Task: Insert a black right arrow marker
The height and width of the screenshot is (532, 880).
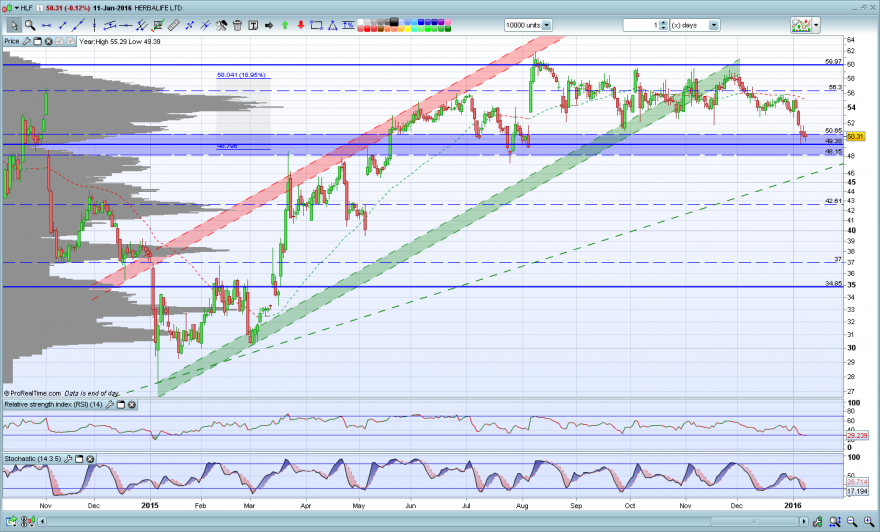Action: pos(269,25)
